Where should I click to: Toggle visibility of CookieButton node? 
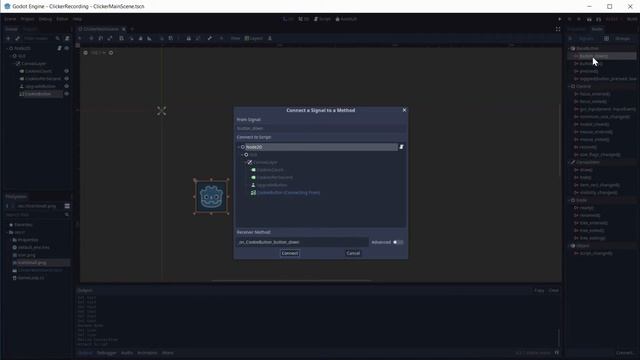pyautogui.click(x=67, y=94)
